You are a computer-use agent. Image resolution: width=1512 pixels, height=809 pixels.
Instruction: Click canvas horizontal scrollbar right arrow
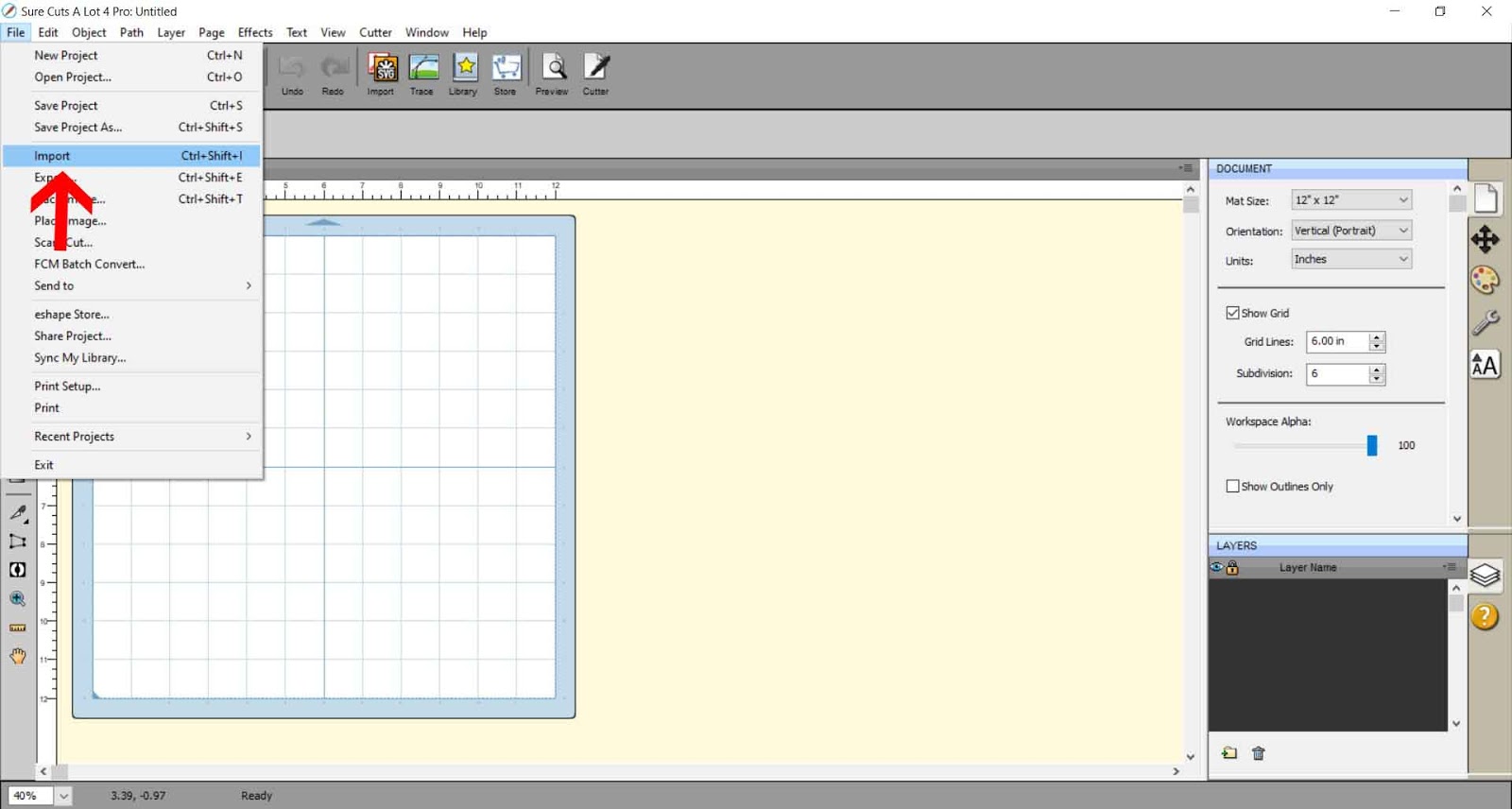point(1176,771)
